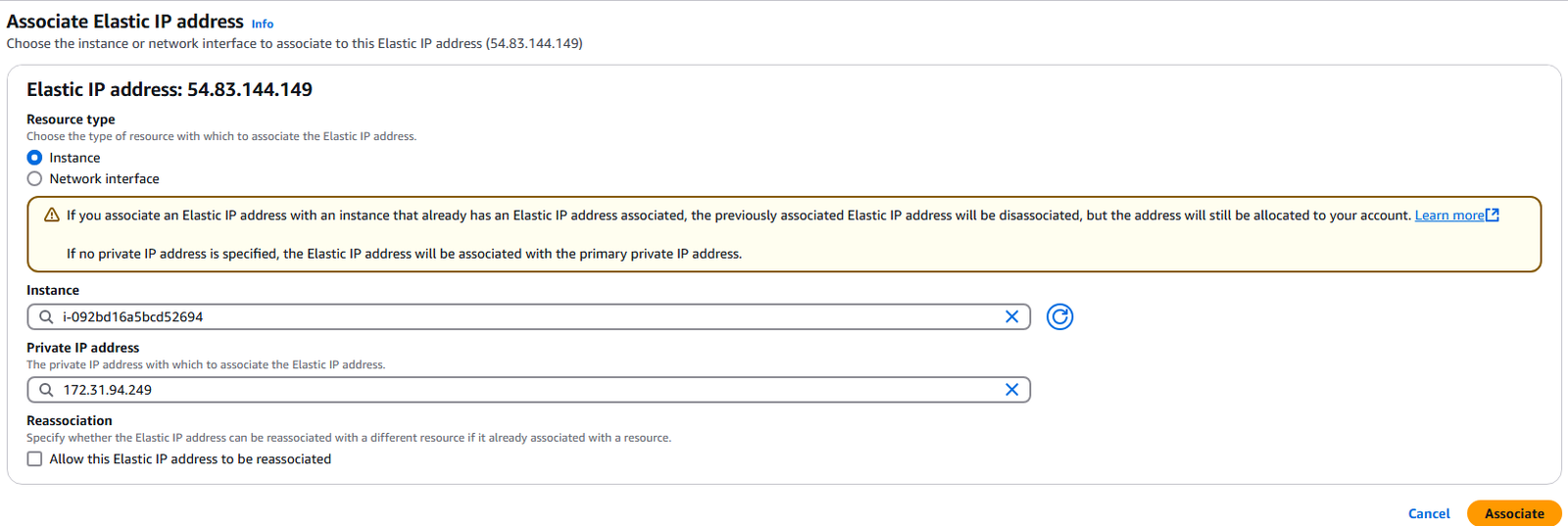Click the Elastic IP address 54.83.144.149 heading
This screenshot has height=526, width=1568.
click(170, 89)
